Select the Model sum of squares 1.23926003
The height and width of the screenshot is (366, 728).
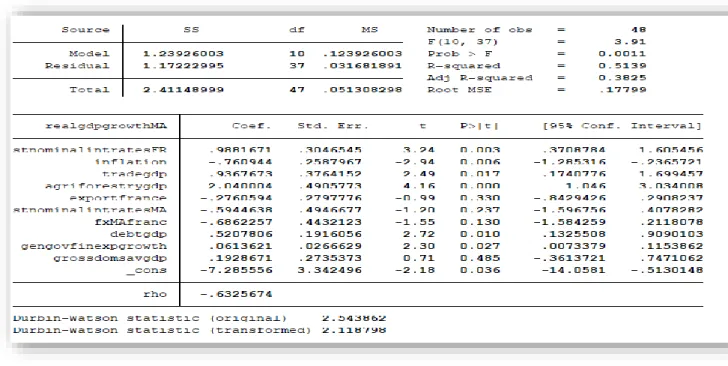183,54
